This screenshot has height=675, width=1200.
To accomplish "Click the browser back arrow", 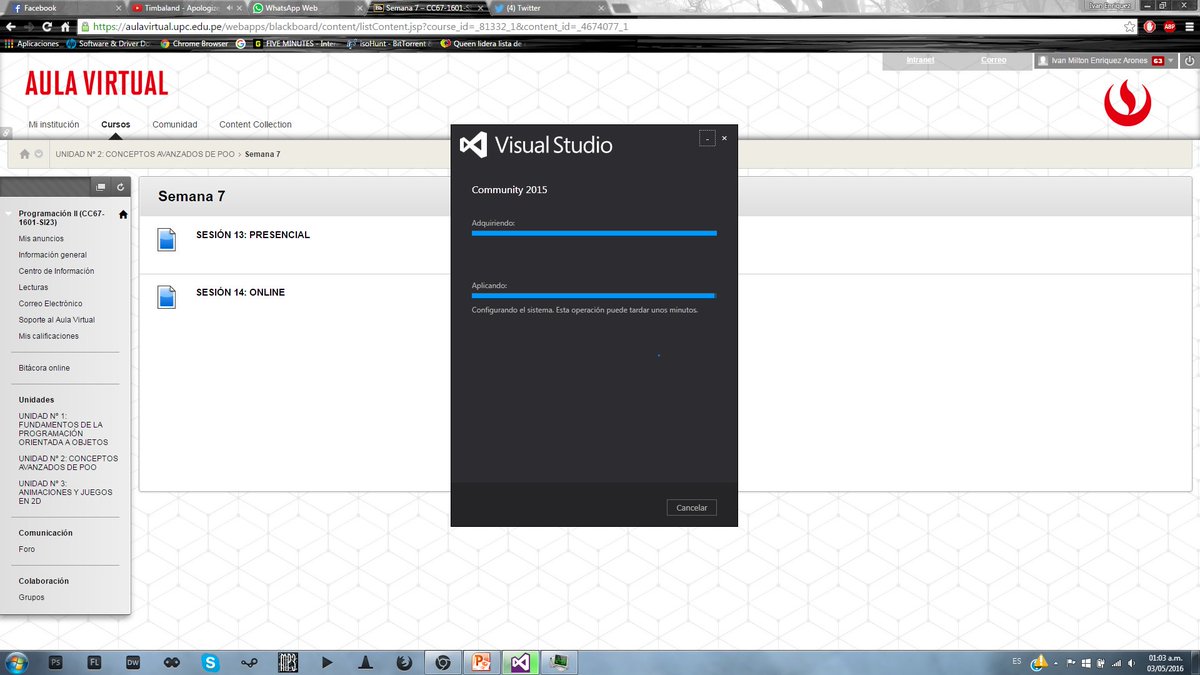I will 10,27.
